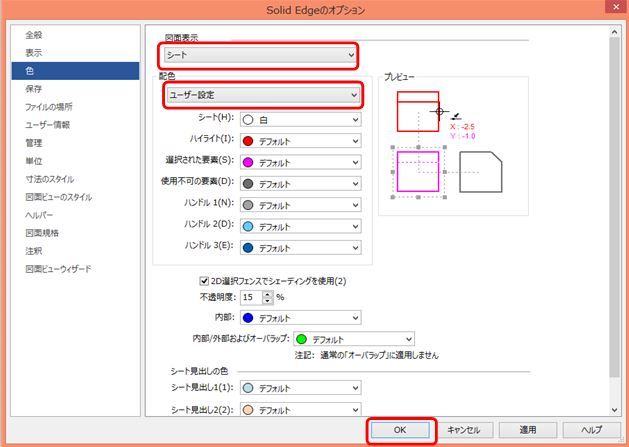Click the magenta 選択された要素 swatch
The height and width of the screenshot is (447, 629).
coord(248,162)
